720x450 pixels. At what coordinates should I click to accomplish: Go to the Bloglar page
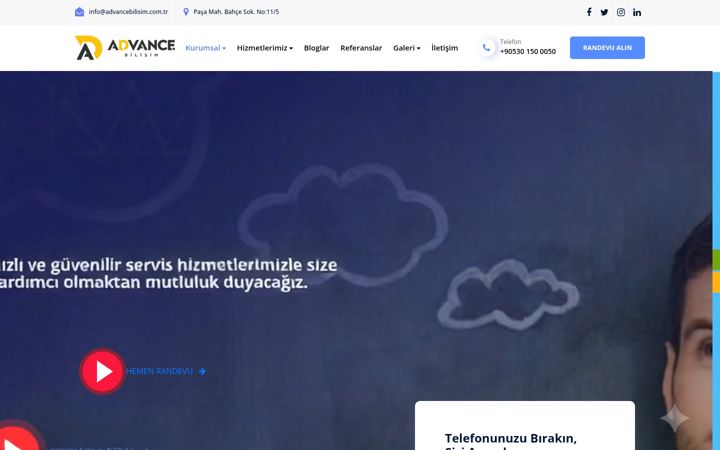click(x=316, y=48)
